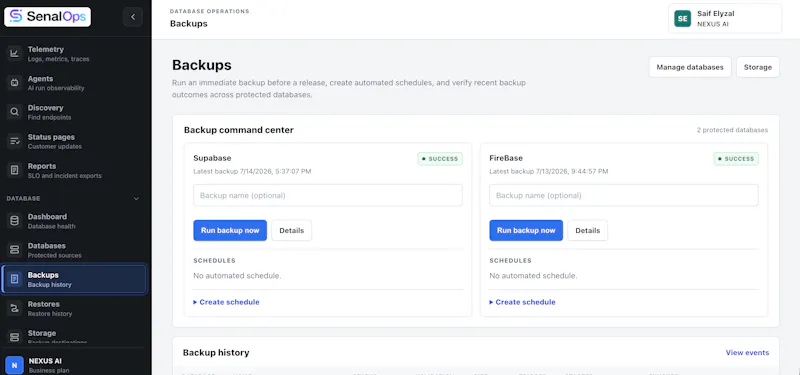Screen dimensions: 800x375
Task: Click "Latest backup 7/14/2026, 5:37:07 PM"
Action: tap(252, 171)
